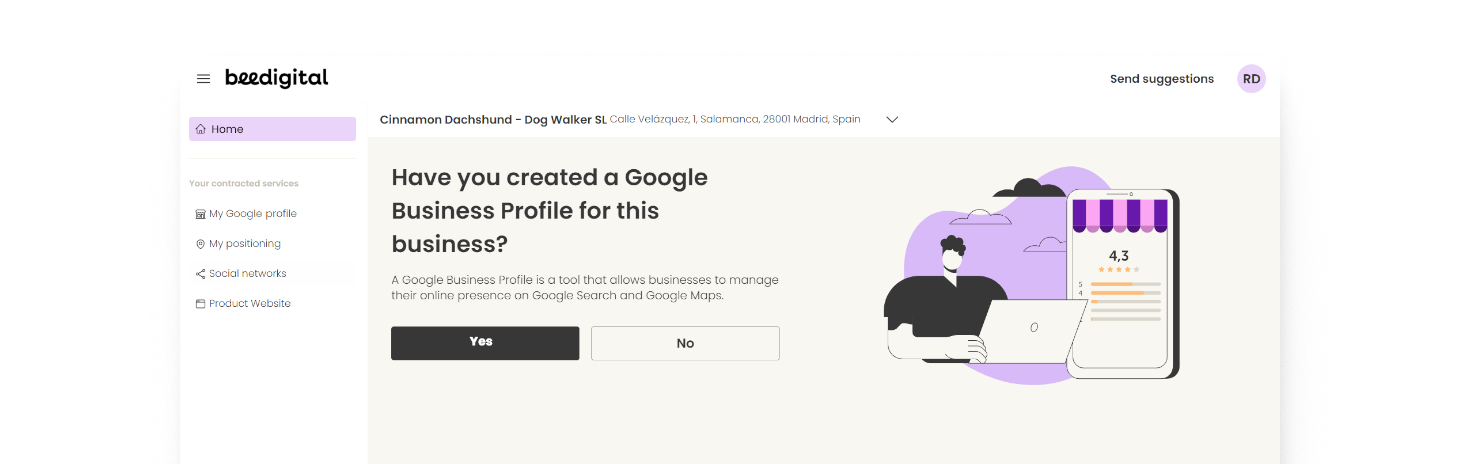Click the beedigital logo
This screenshot has width=1480, height=464.
coord(276,78)
